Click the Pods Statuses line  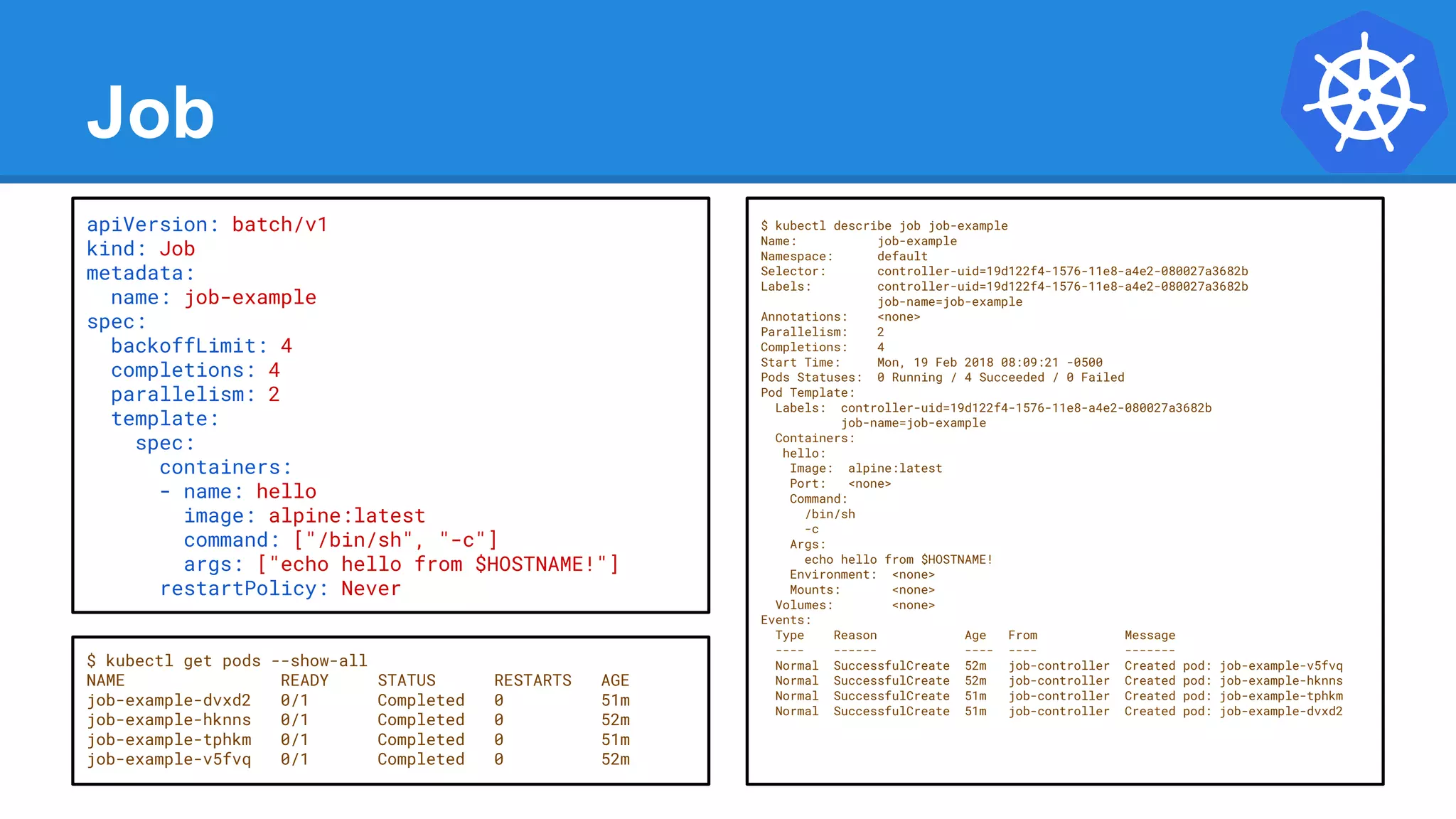point(942,378)
